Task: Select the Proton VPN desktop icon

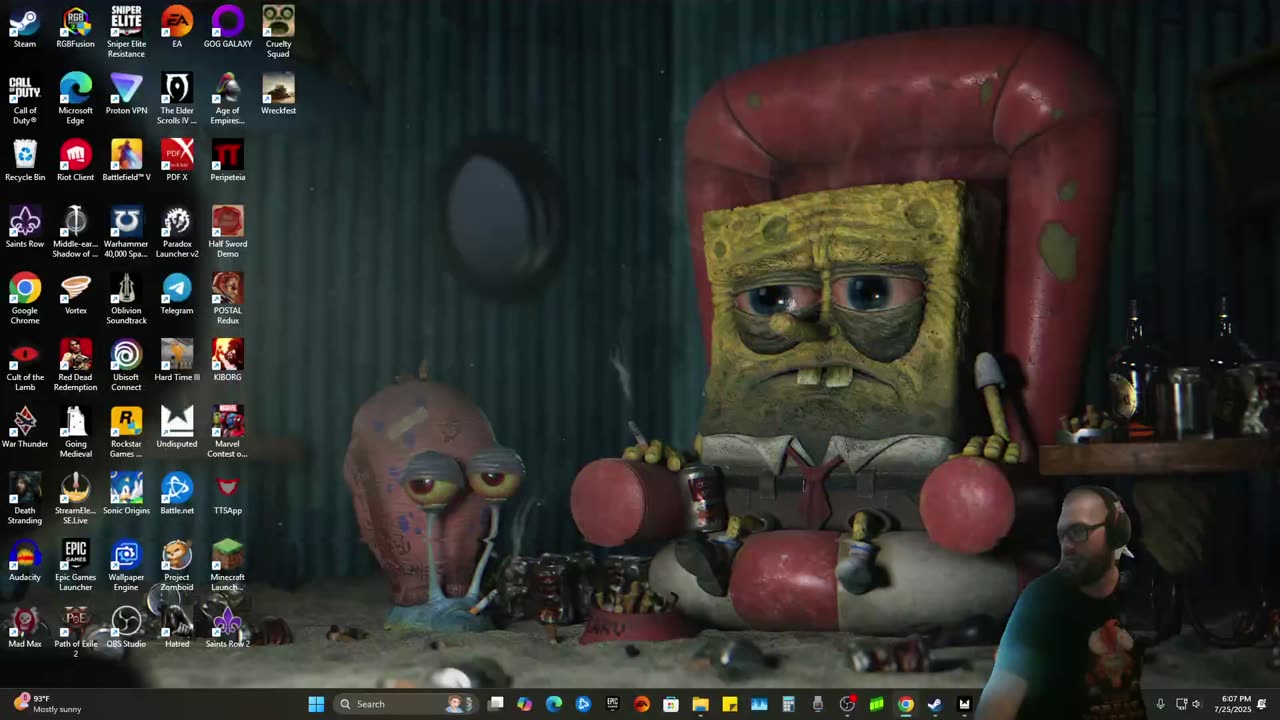Action: point(126,94)
